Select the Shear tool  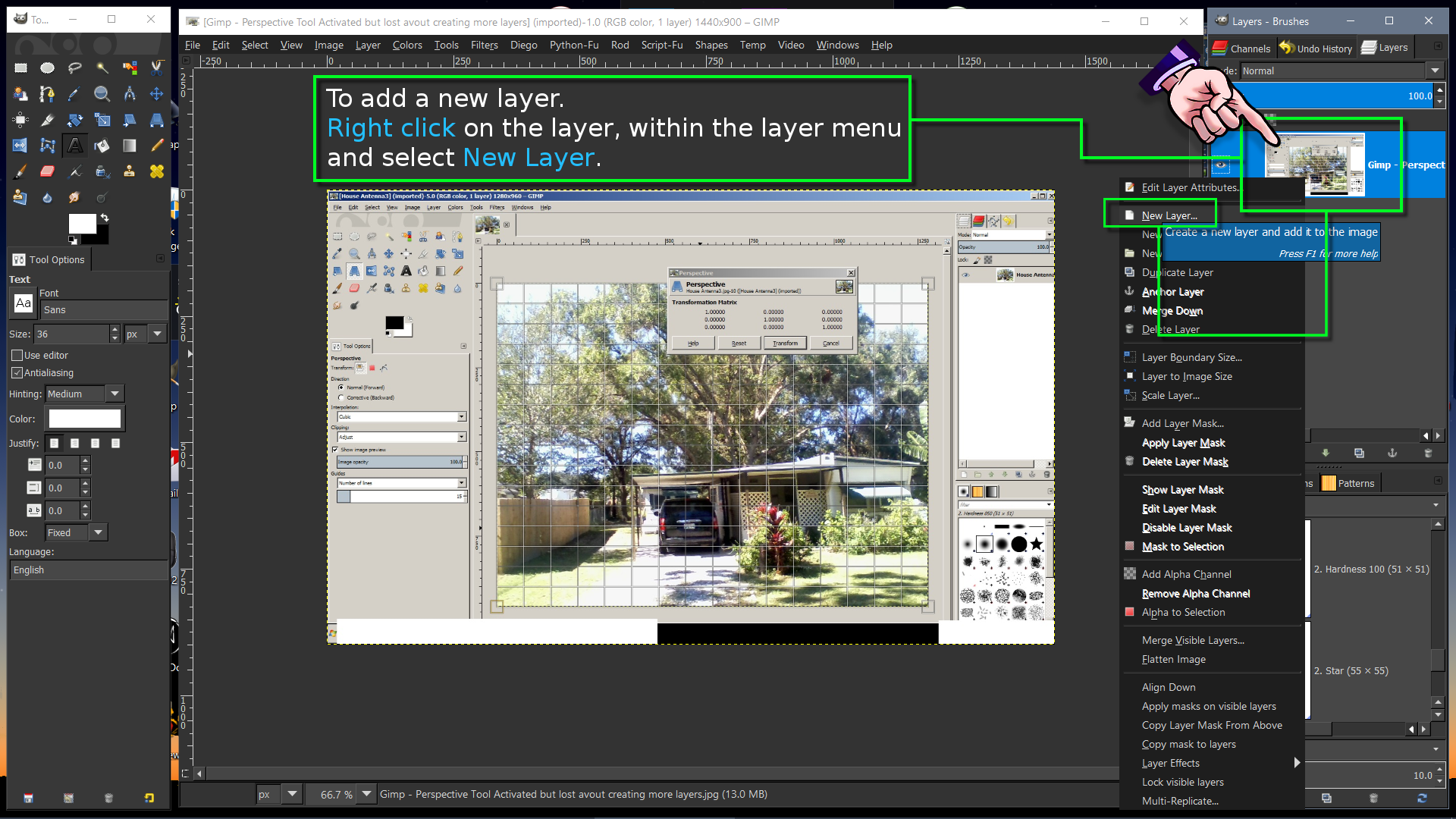[x=130, y=120]
